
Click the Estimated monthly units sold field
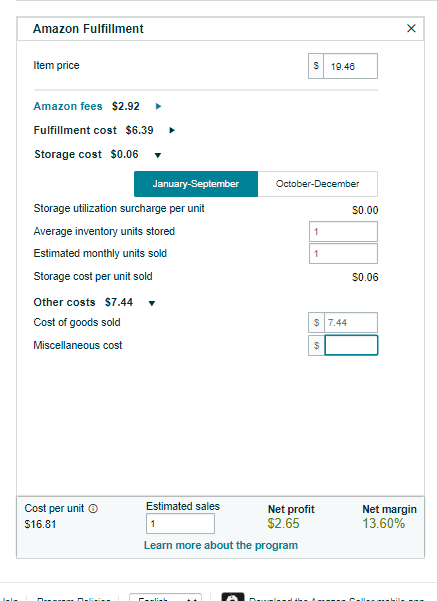click(x=343, y=253)
